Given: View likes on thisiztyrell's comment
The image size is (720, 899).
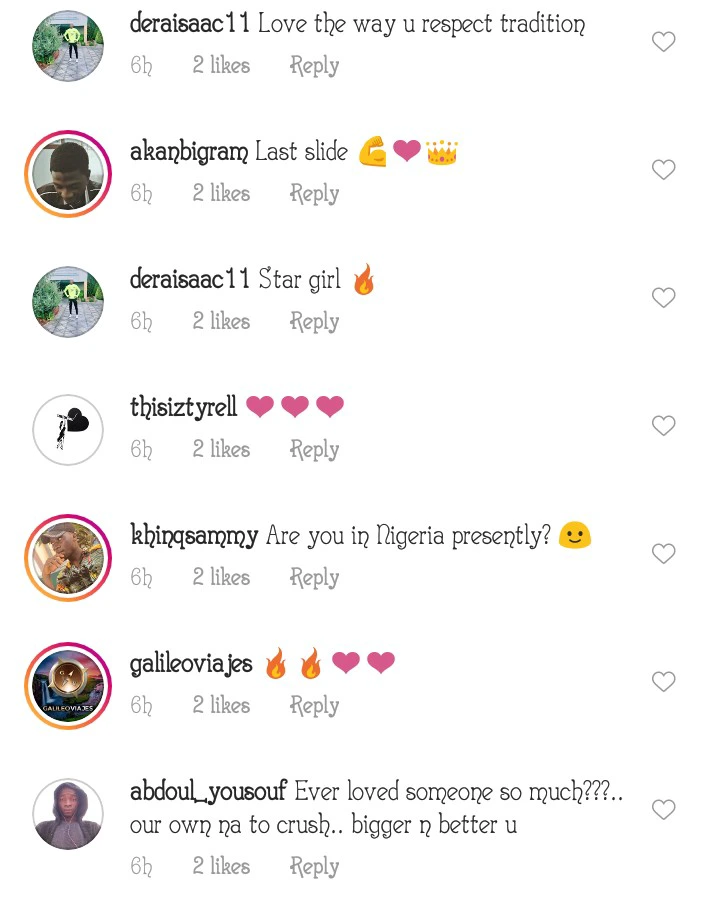Looking at the screenshot, I should pyautogui.click(x=221, y=449).
